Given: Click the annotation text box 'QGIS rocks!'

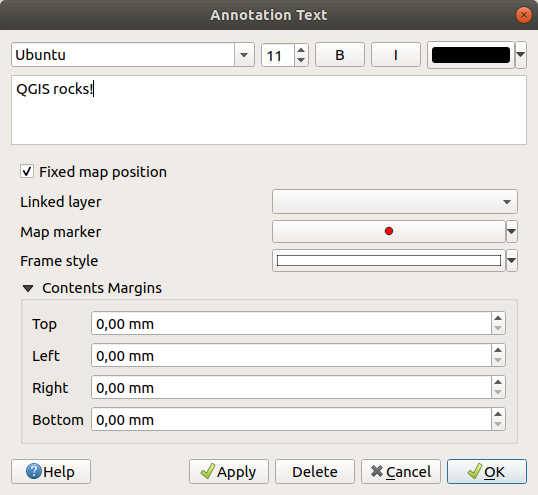Looking at the screenshot, I should pos(269,110).
